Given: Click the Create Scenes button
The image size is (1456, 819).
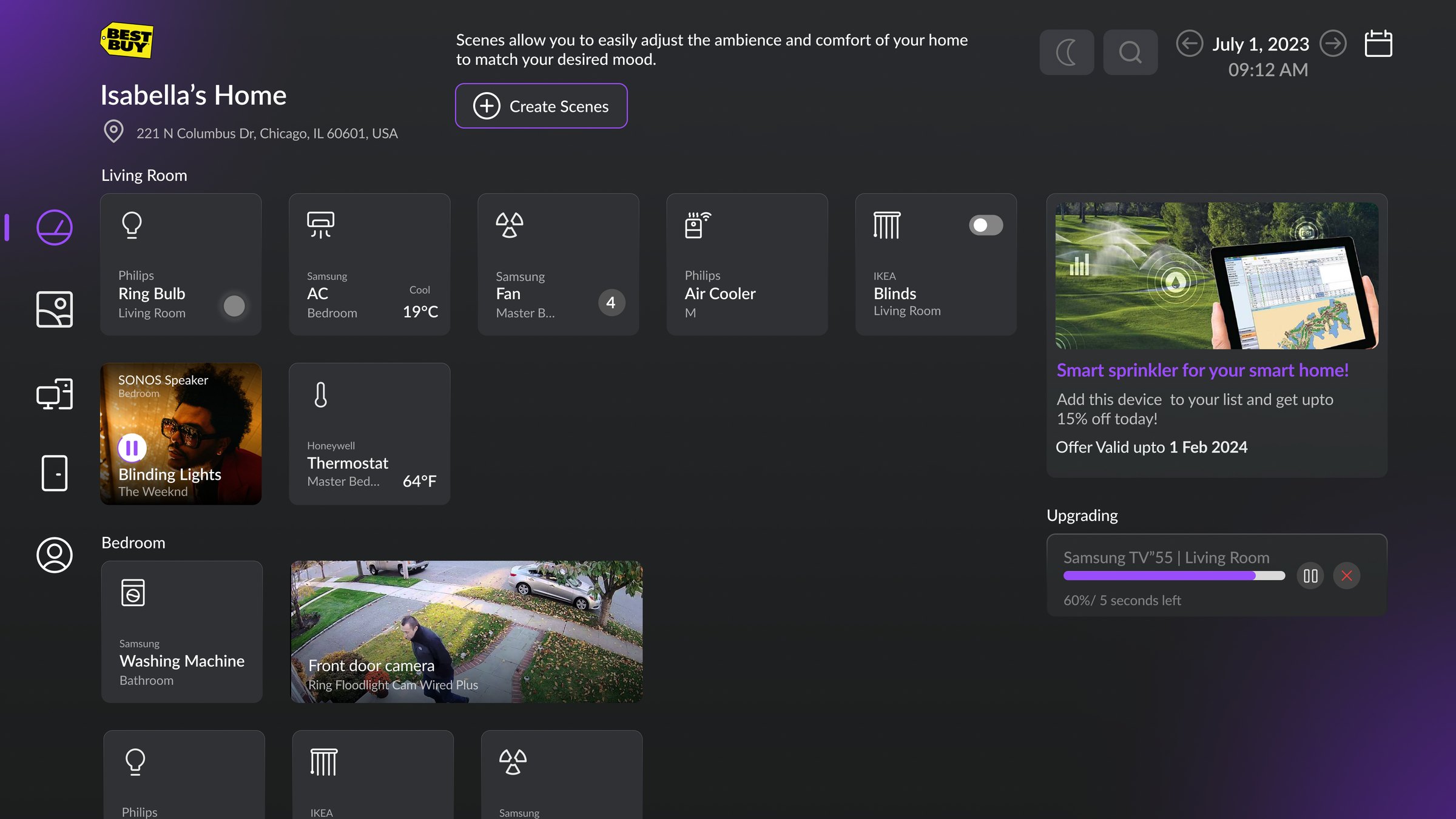Looking at the screenshot, I should tap(541, 106).
